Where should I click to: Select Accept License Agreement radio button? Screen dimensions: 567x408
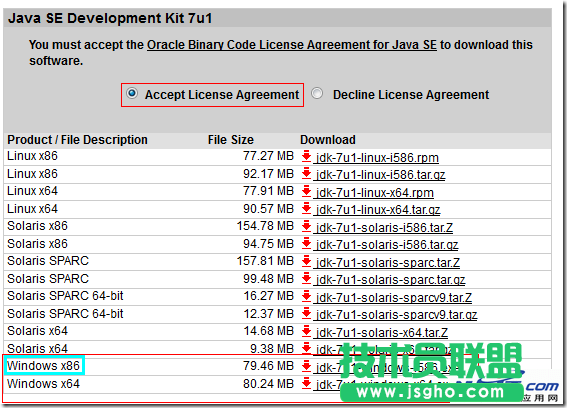(132, 93)
